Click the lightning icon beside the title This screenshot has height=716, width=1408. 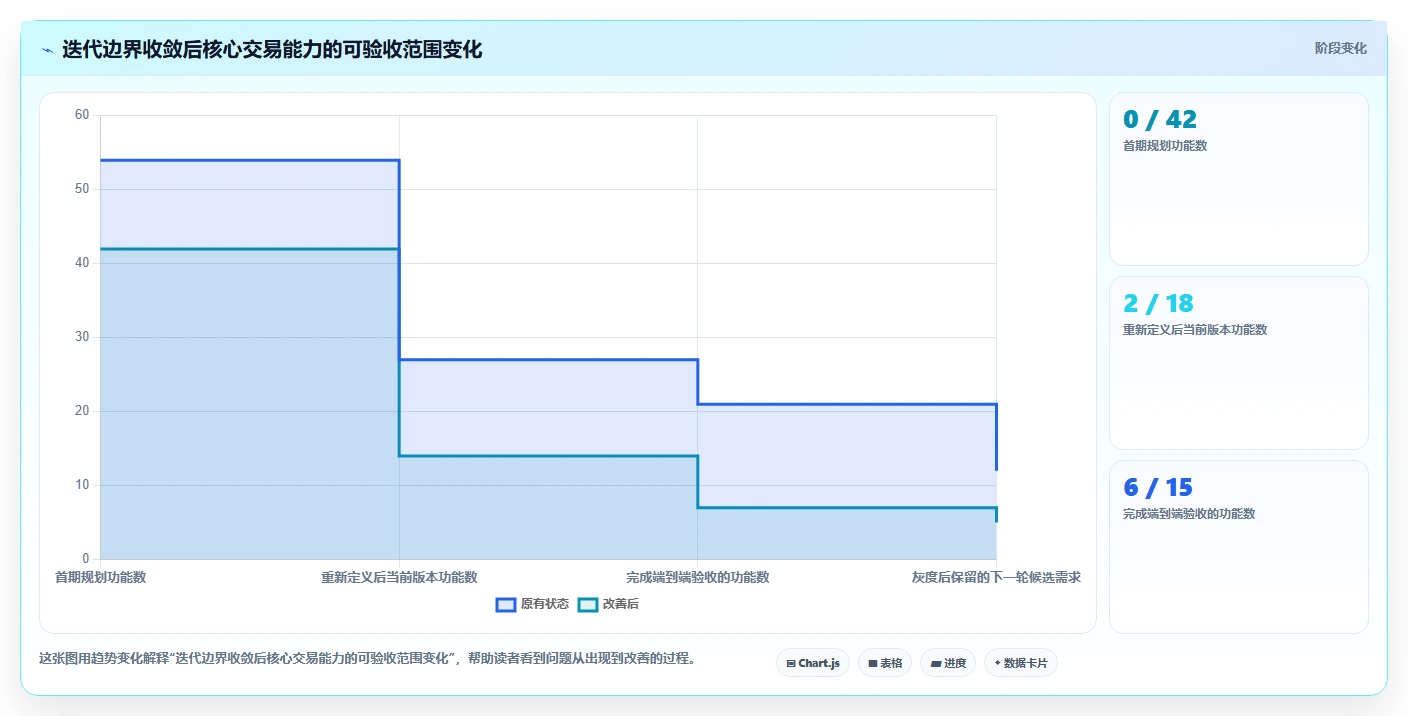tap(47, 50)
